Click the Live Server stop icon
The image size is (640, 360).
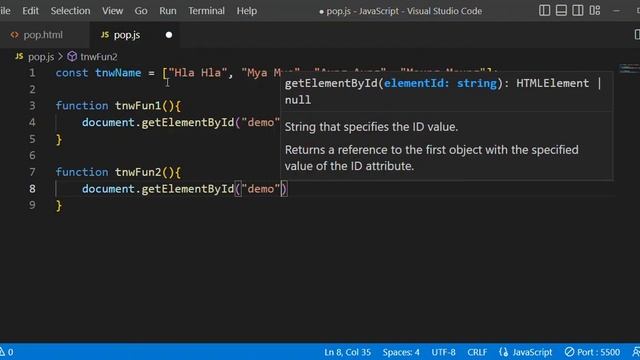[x=569, y=352]
